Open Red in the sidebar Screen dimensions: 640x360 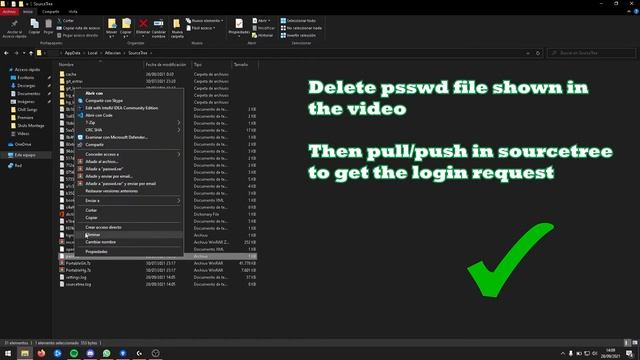click(x=18, y=166)
